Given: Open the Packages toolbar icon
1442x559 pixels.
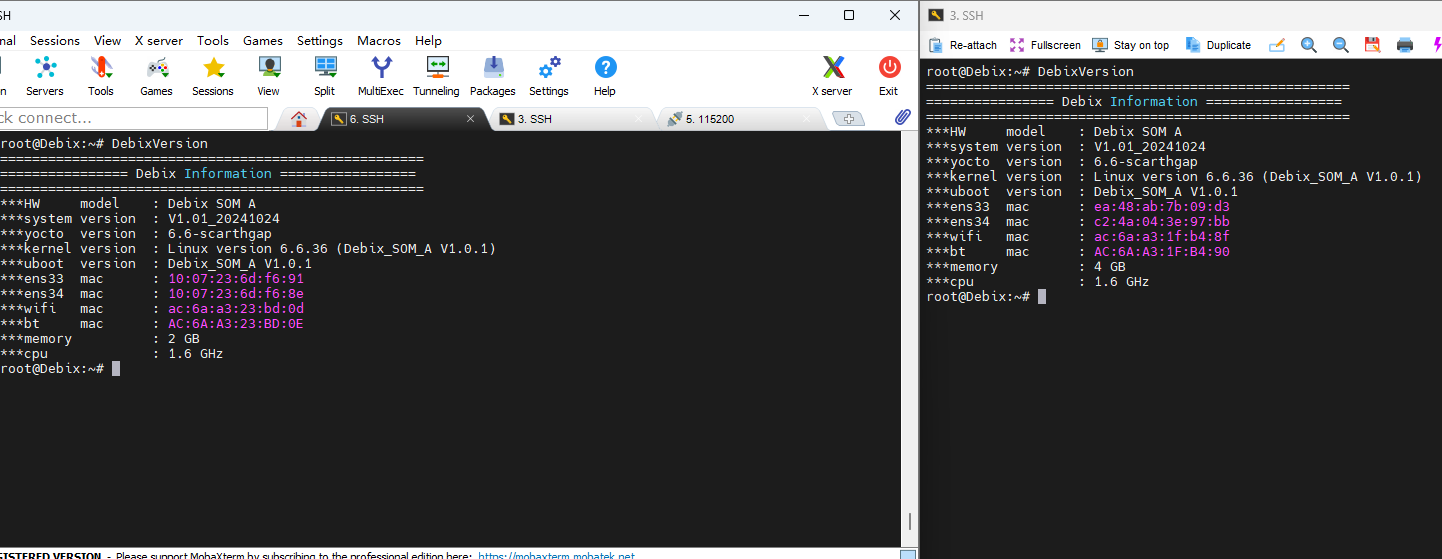Looking at the screenshot, I should click(493, 76).
